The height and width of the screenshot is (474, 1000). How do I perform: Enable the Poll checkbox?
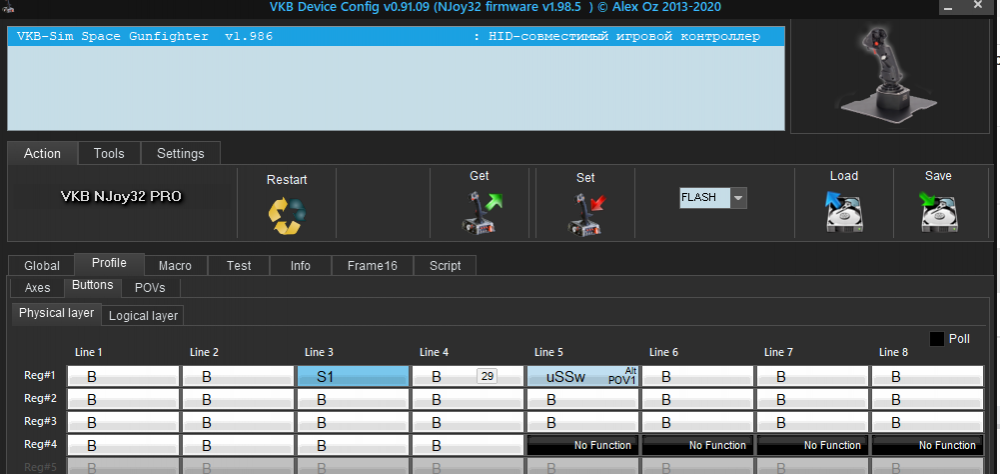(x=936, y=339)
